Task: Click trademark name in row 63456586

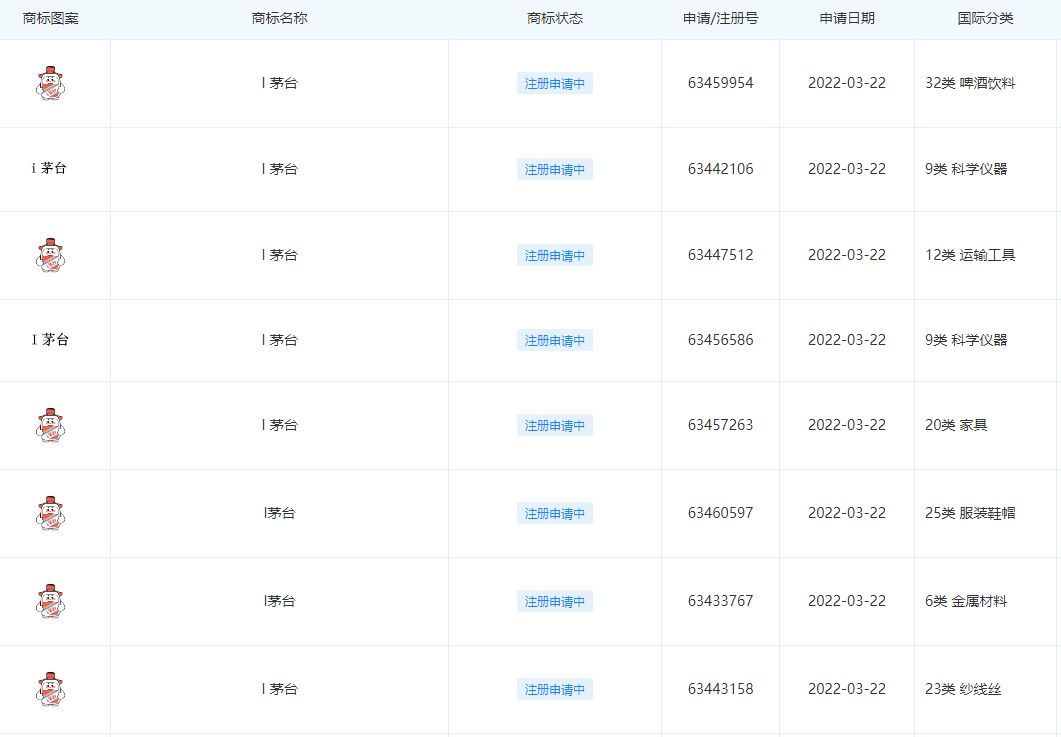Action: 279,340
